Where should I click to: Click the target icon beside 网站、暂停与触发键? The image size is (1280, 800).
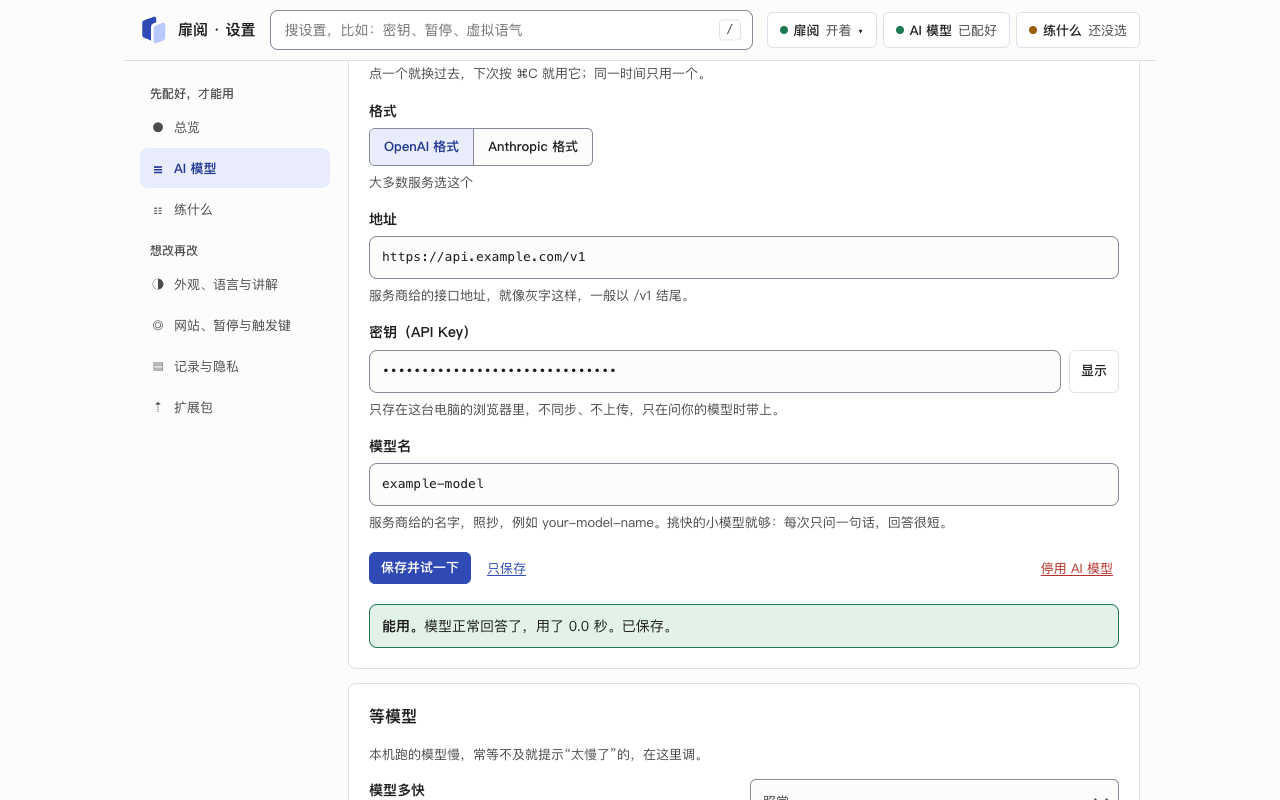158,325
